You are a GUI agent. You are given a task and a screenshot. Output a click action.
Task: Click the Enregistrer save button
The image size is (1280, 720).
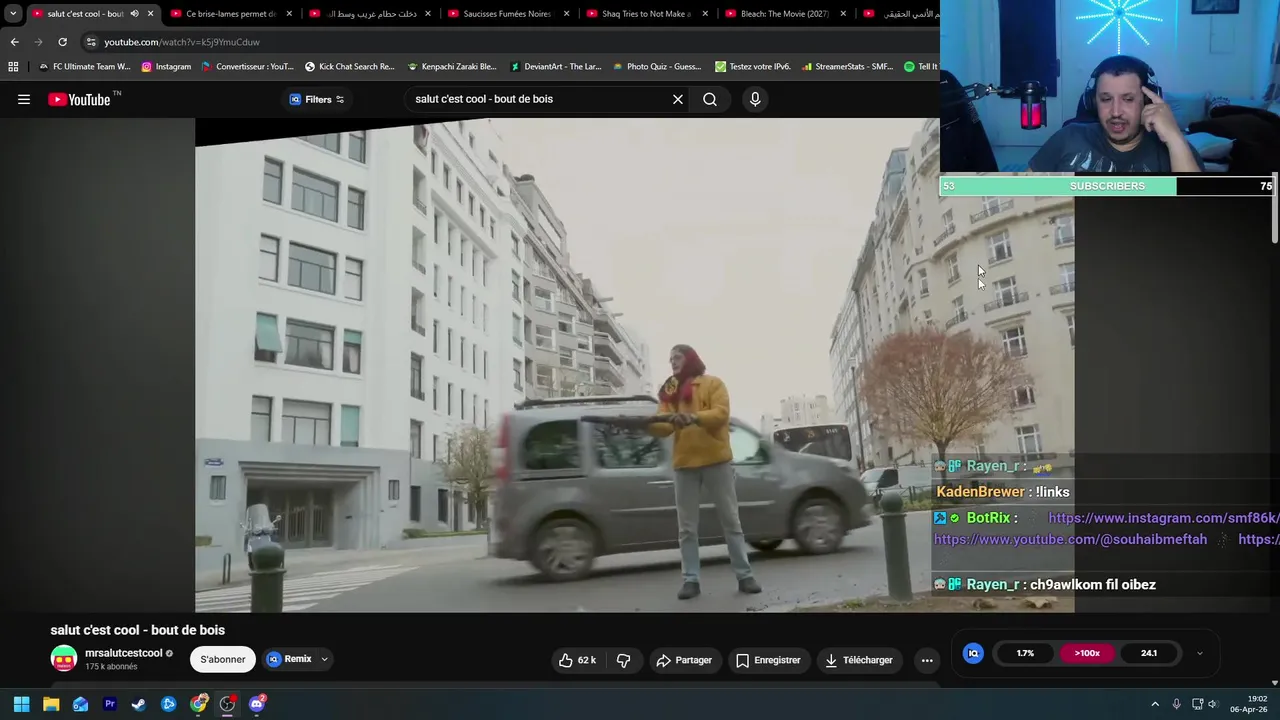(x=767, y=660)
